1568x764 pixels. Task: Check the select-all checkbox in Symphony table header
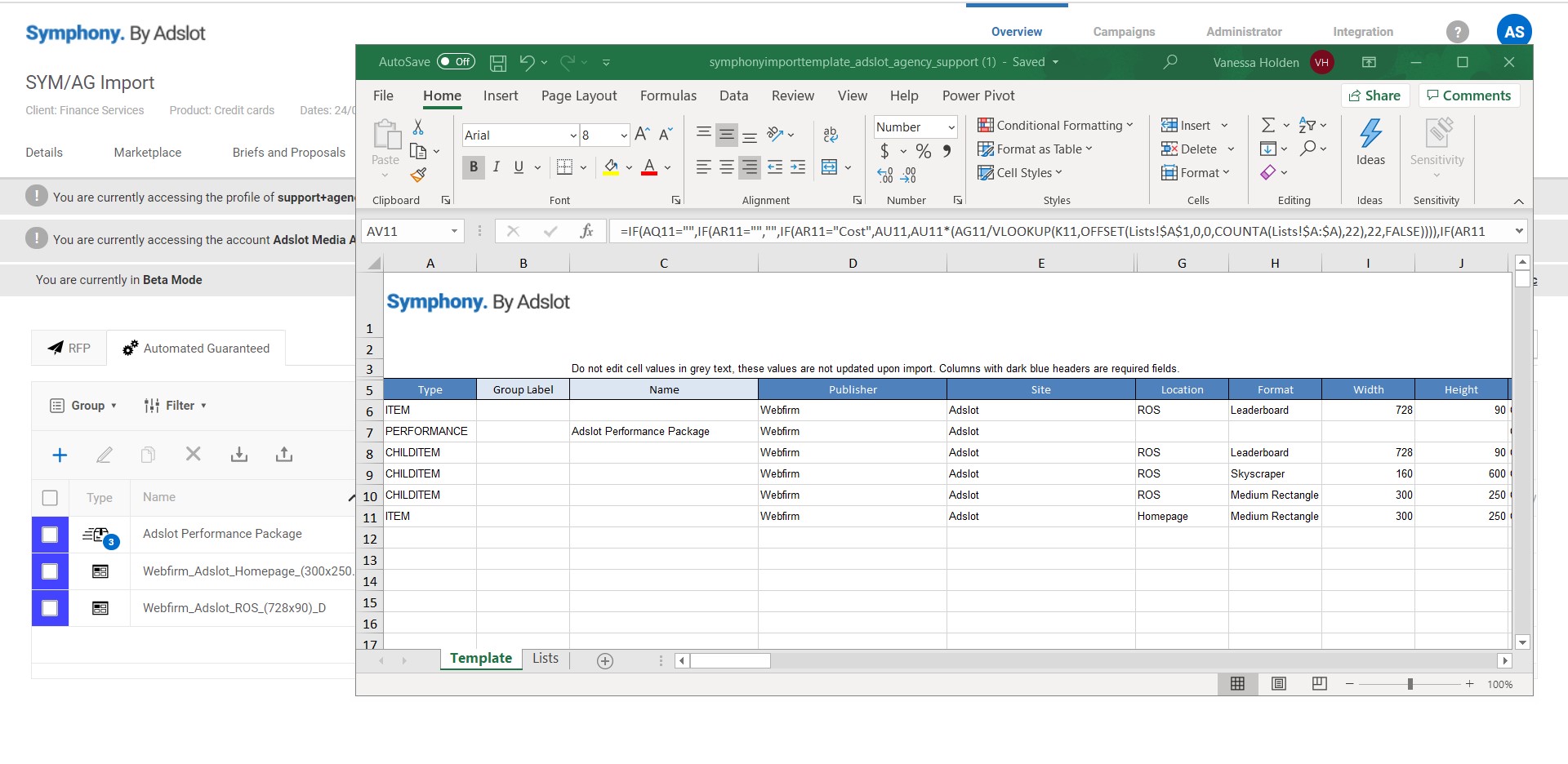tap(50, 498)
